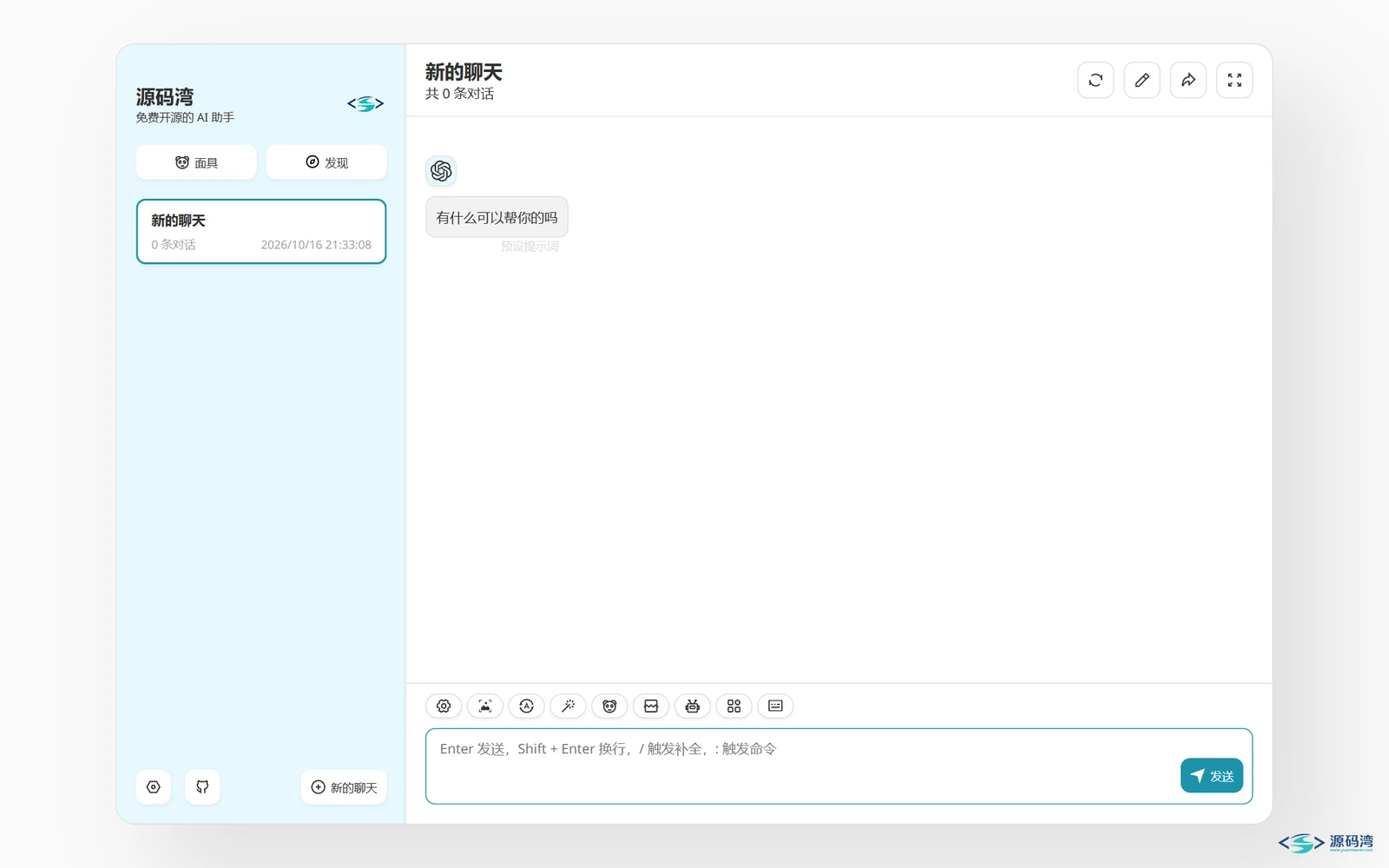Focus the message input field
The height and width of the screenshot is (868, 1389).
(839, 766)
